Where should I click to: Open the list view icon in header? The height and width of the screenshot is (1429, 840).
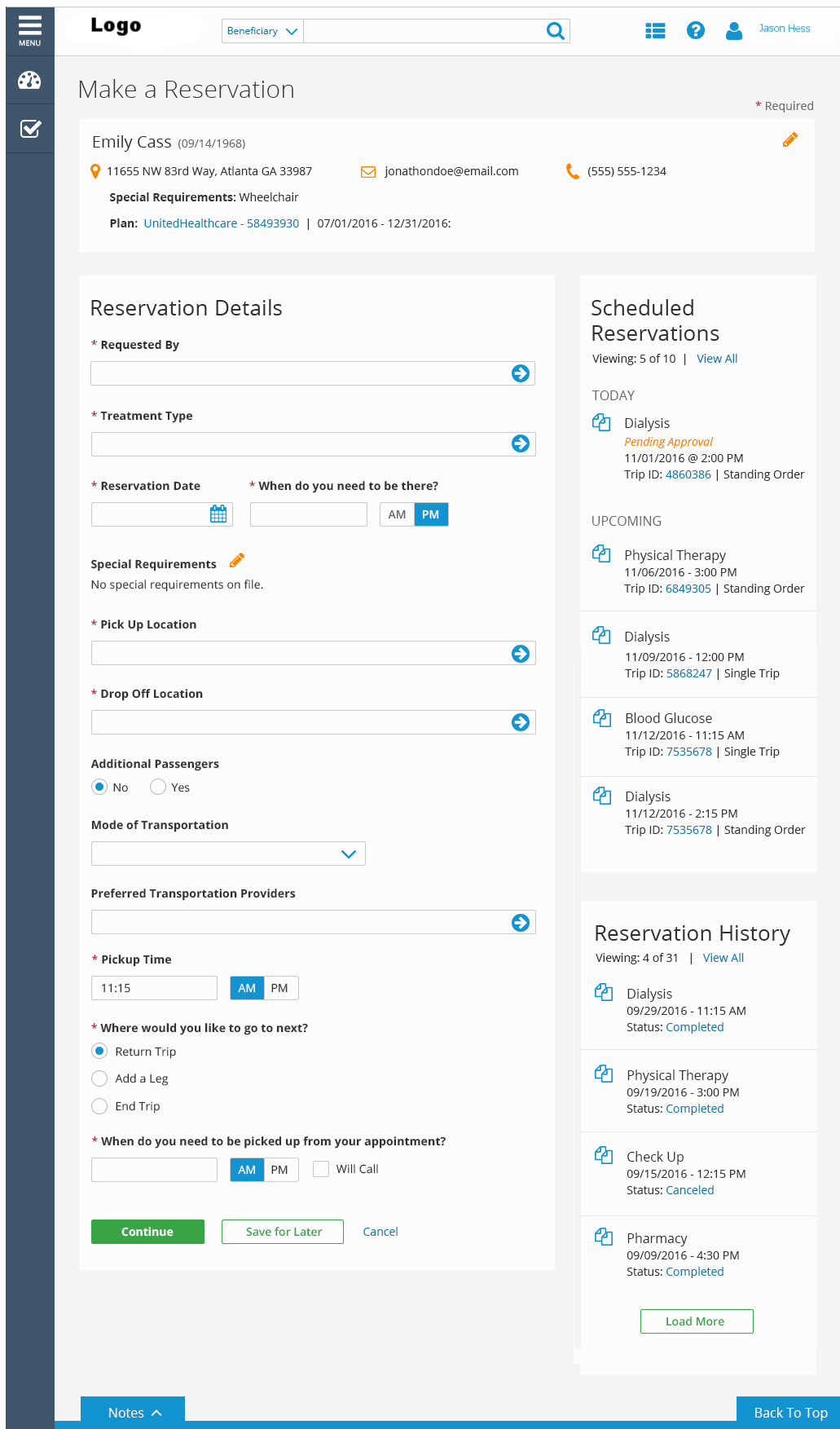click(x=655, y=31)
